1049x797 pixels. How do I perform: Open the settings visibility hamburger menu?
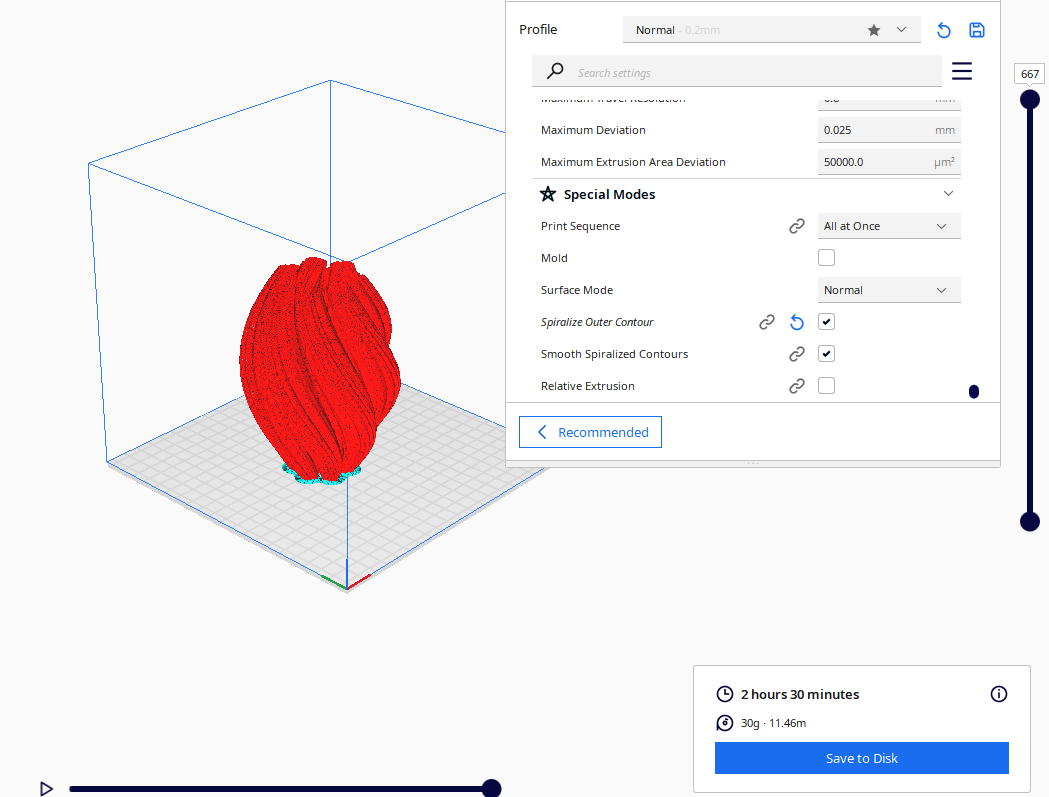point(962,71)
